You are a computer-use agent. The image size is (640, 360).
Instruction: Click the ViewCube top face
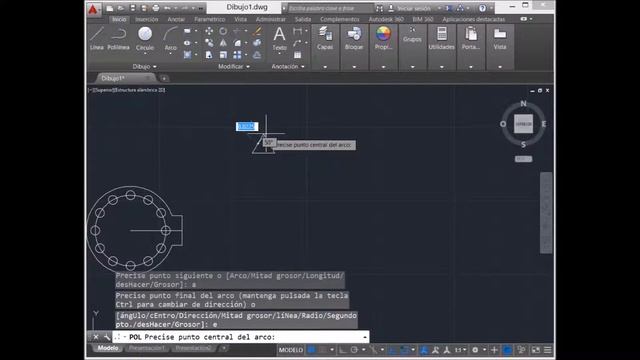click(x=523, y=124)
